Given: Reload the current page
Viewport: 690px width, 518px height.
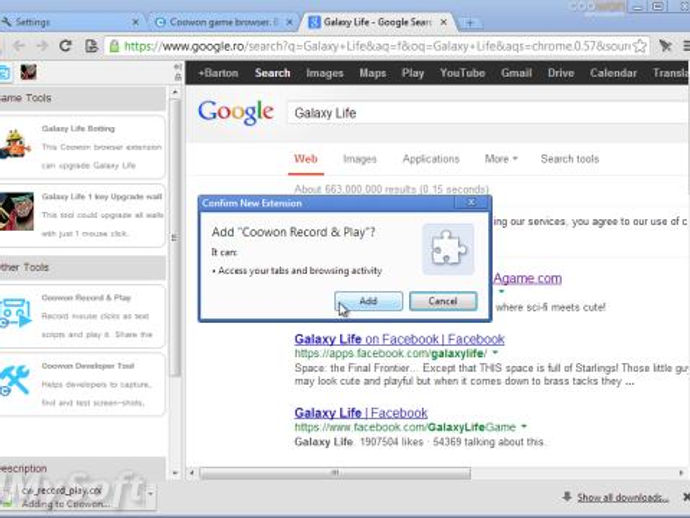Looking at the screenshot, I should click(x=66, y=46).
